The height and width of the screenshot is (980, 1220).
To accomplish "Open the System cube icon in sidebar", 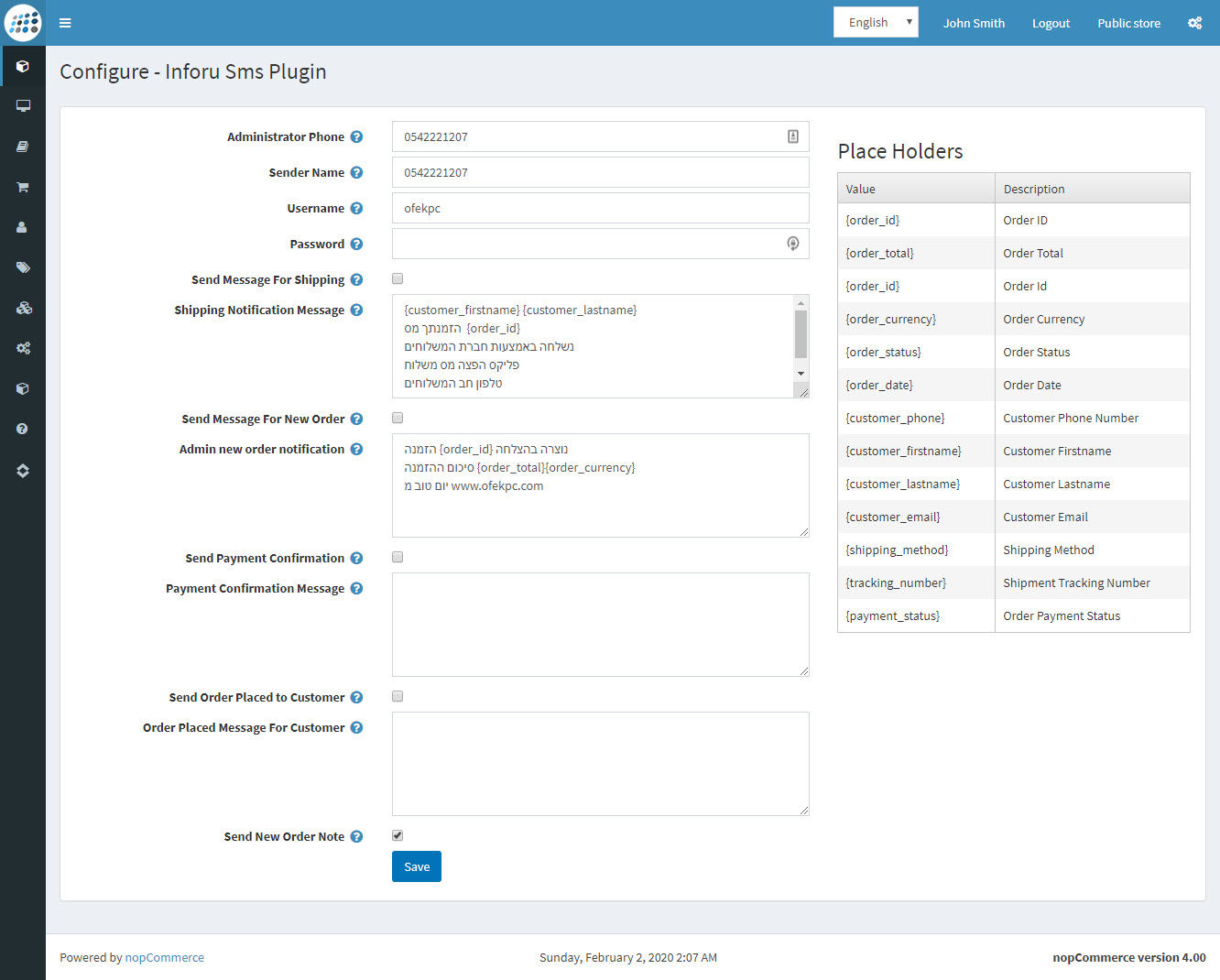I will coord(23,388).
